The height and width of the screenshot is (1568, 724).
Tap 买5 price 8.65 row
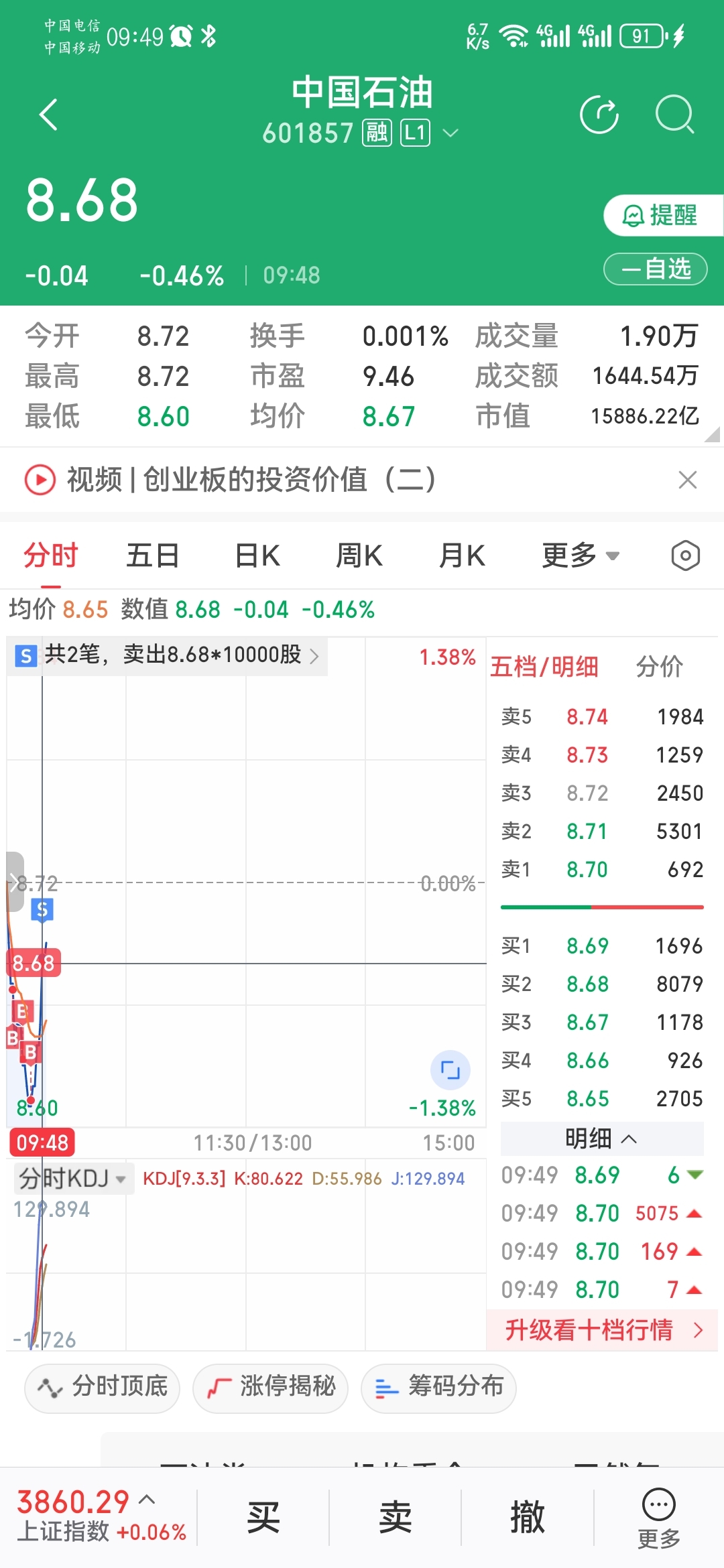(x=602, y=1098)
